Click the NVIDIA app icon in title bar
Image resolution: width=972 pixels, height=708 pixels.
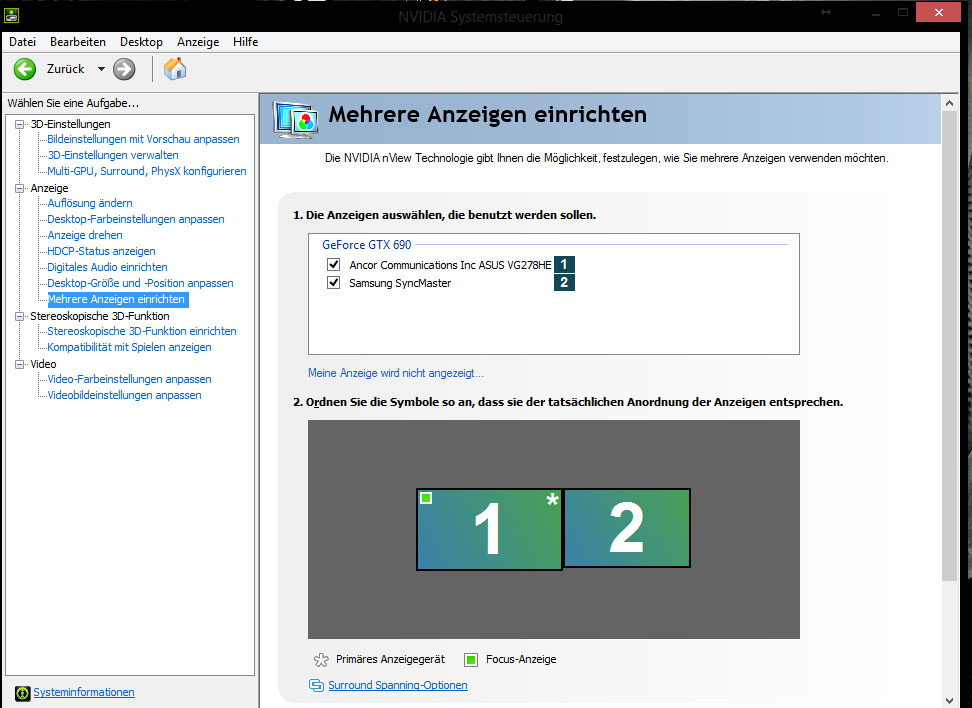click(11, 14)
